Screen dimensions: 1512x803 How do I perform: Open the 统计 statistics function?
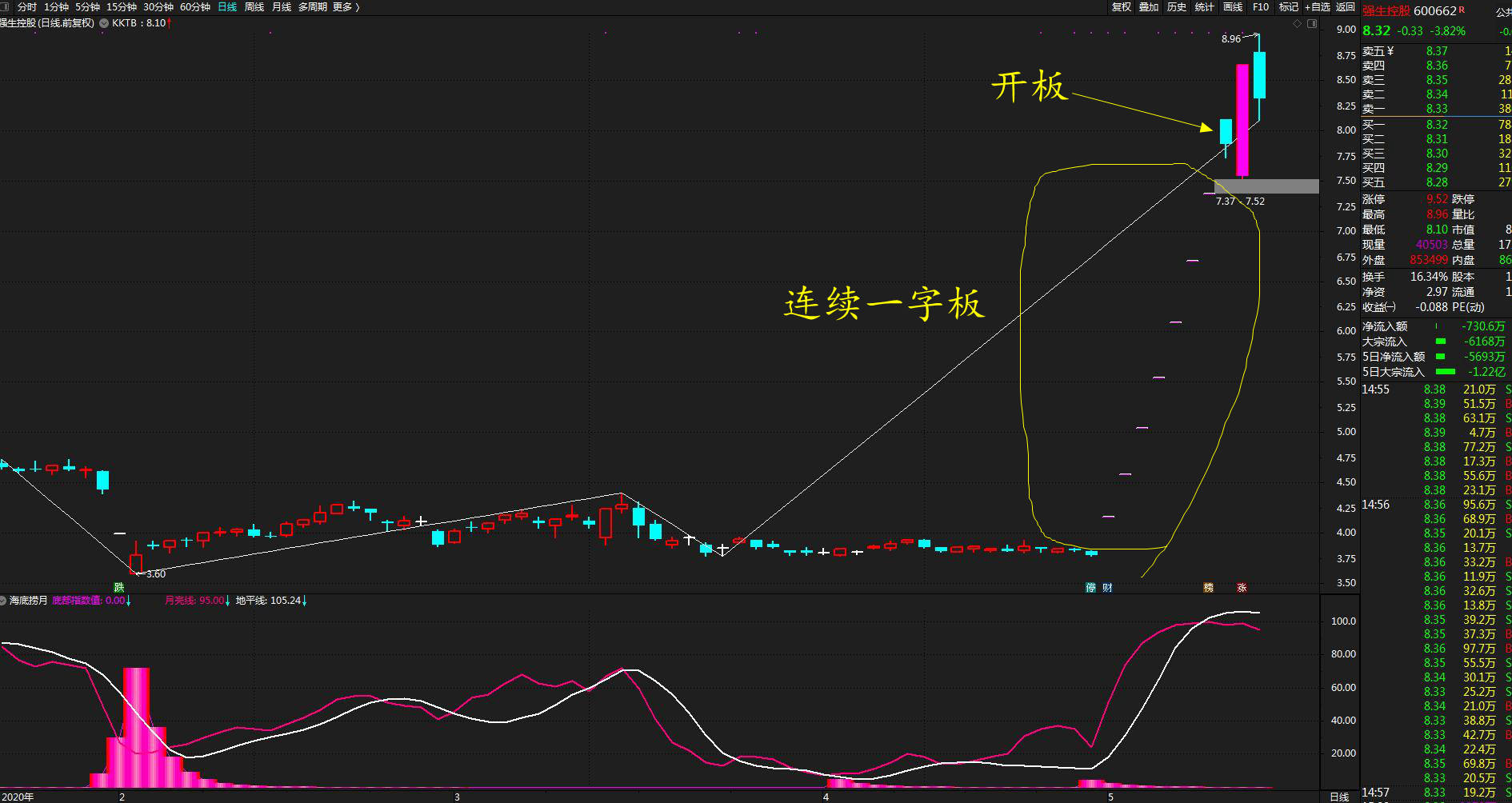(x=1204, y=6)
